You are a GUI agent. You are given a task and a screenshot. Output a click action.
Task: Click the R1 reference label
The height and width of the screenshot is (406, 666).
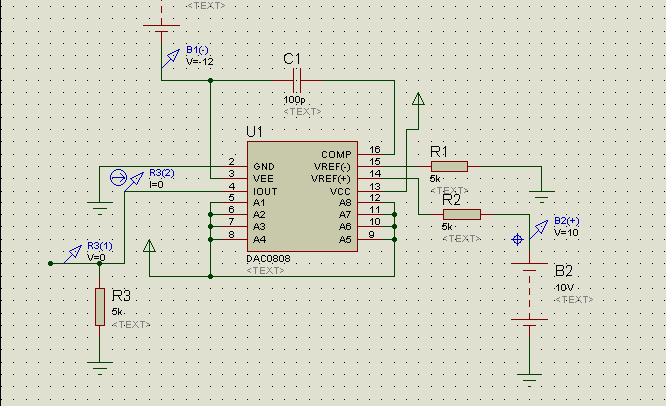pyautogui.click(x=439, y=152)
